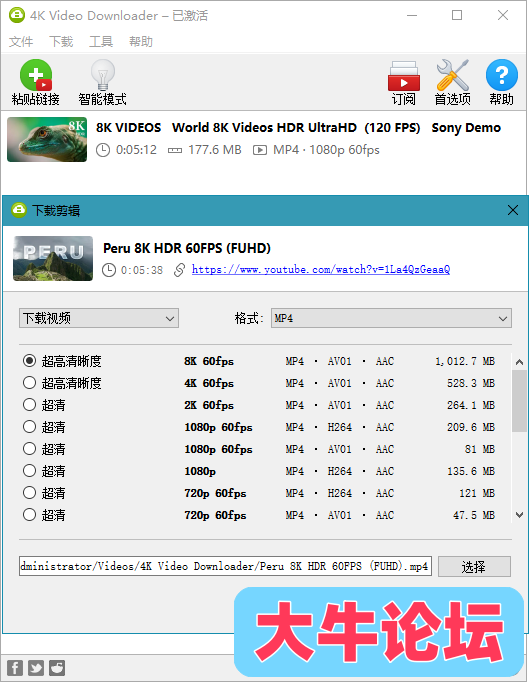529x682 pixels.
Task: Click the clock icon next to 0:05:38
Action: 109,270
